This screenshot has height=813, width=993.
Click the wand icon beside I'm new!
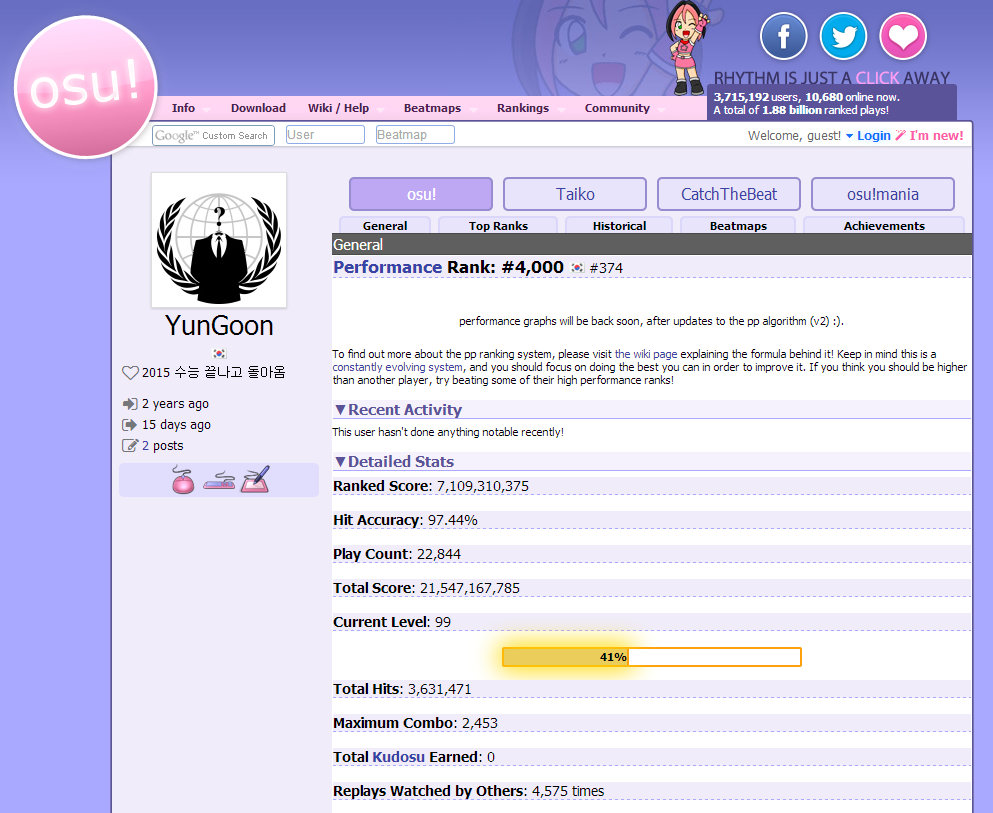[900, 135]
